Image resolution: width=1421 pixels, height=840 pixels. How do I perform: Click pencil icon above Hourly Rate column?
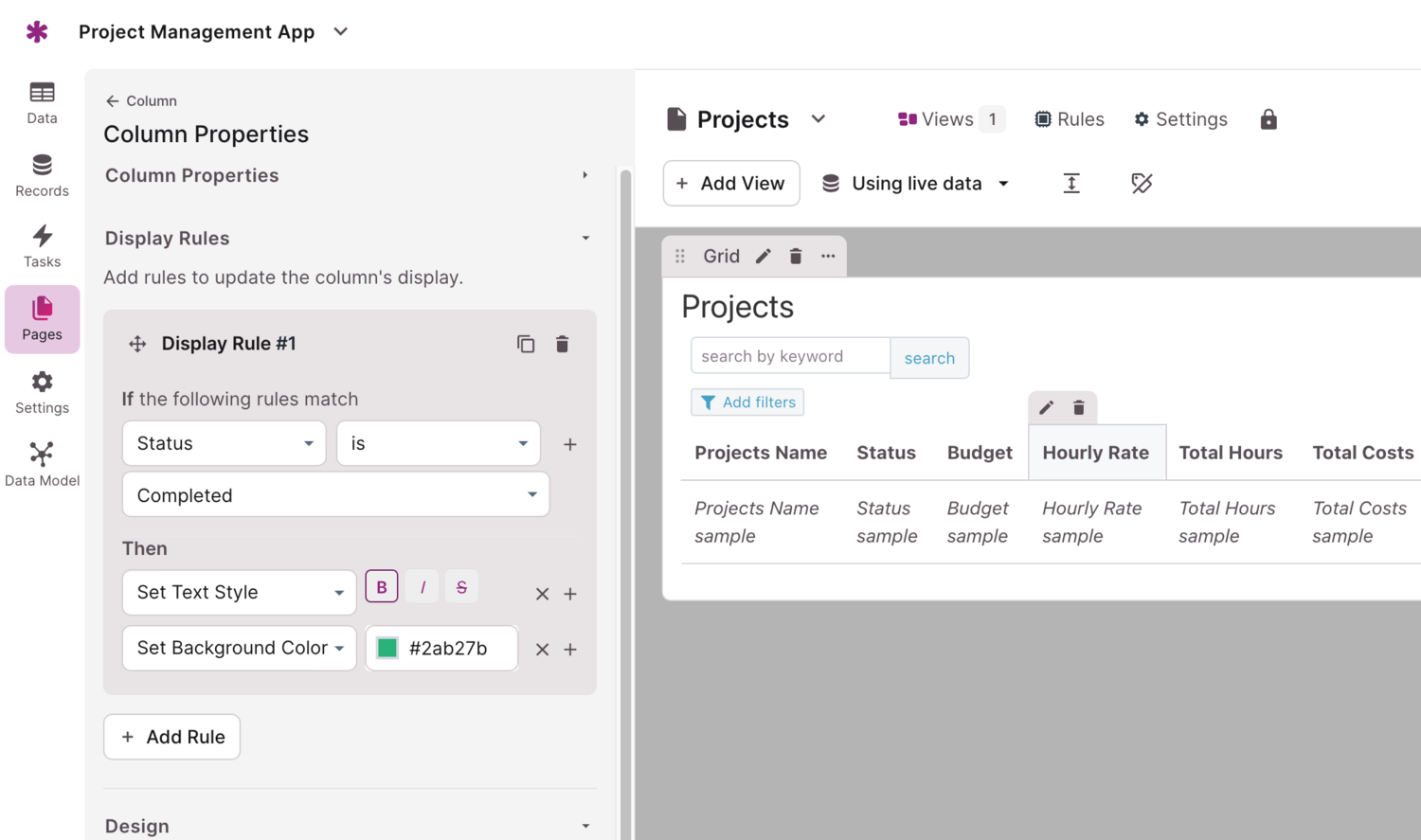pos(1046,407)
